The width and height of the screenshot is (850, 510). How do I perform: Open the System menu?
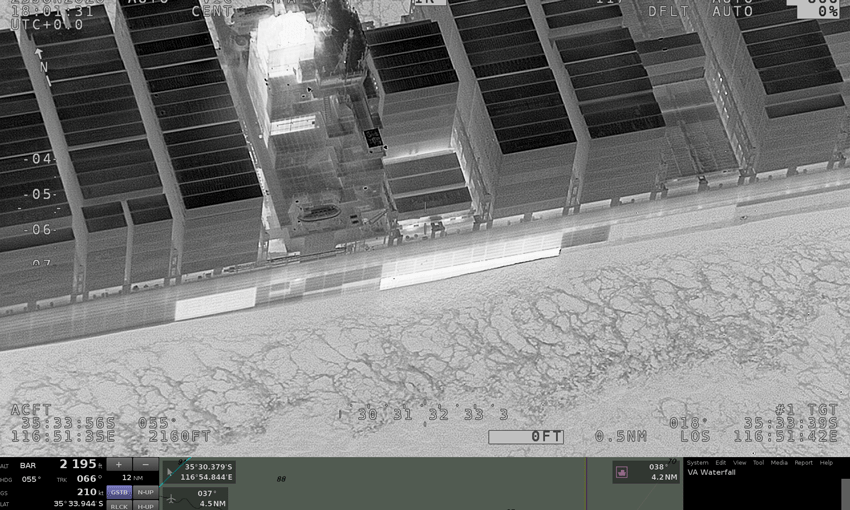click(697, 463)
